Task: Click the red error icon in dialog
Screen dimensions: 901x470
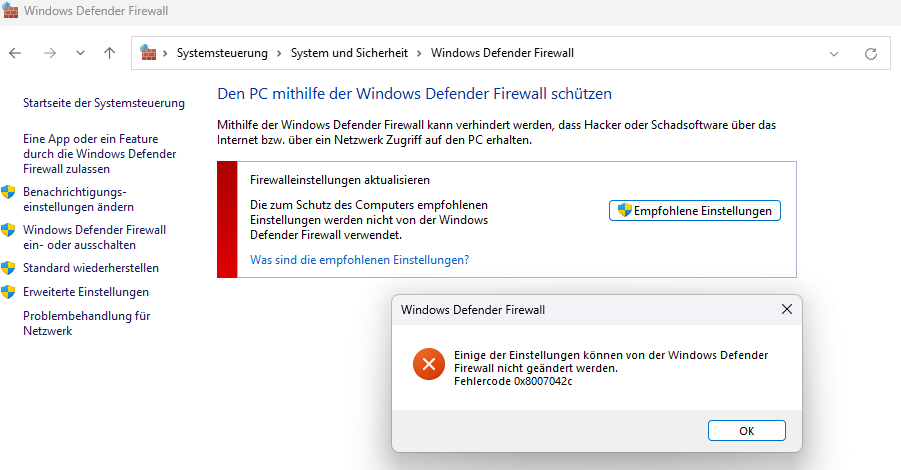Action: pos(429,364)
